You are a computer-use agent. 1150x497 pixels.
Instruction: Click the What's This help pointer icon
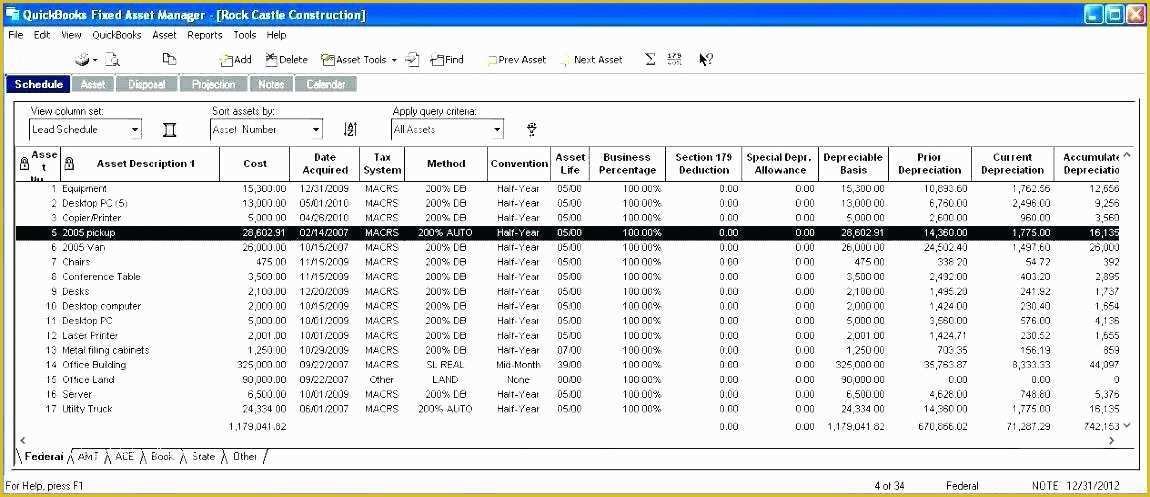[706, 59]
